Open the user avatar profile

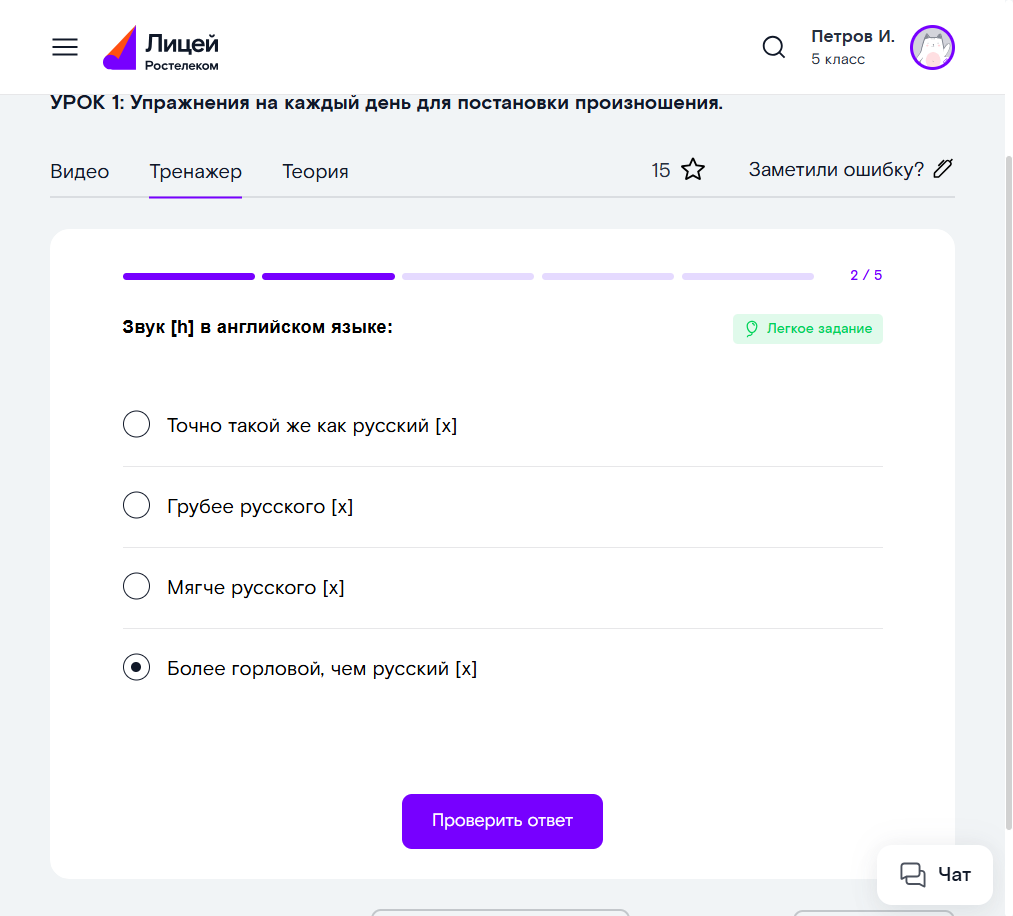(x=932, y=47)
